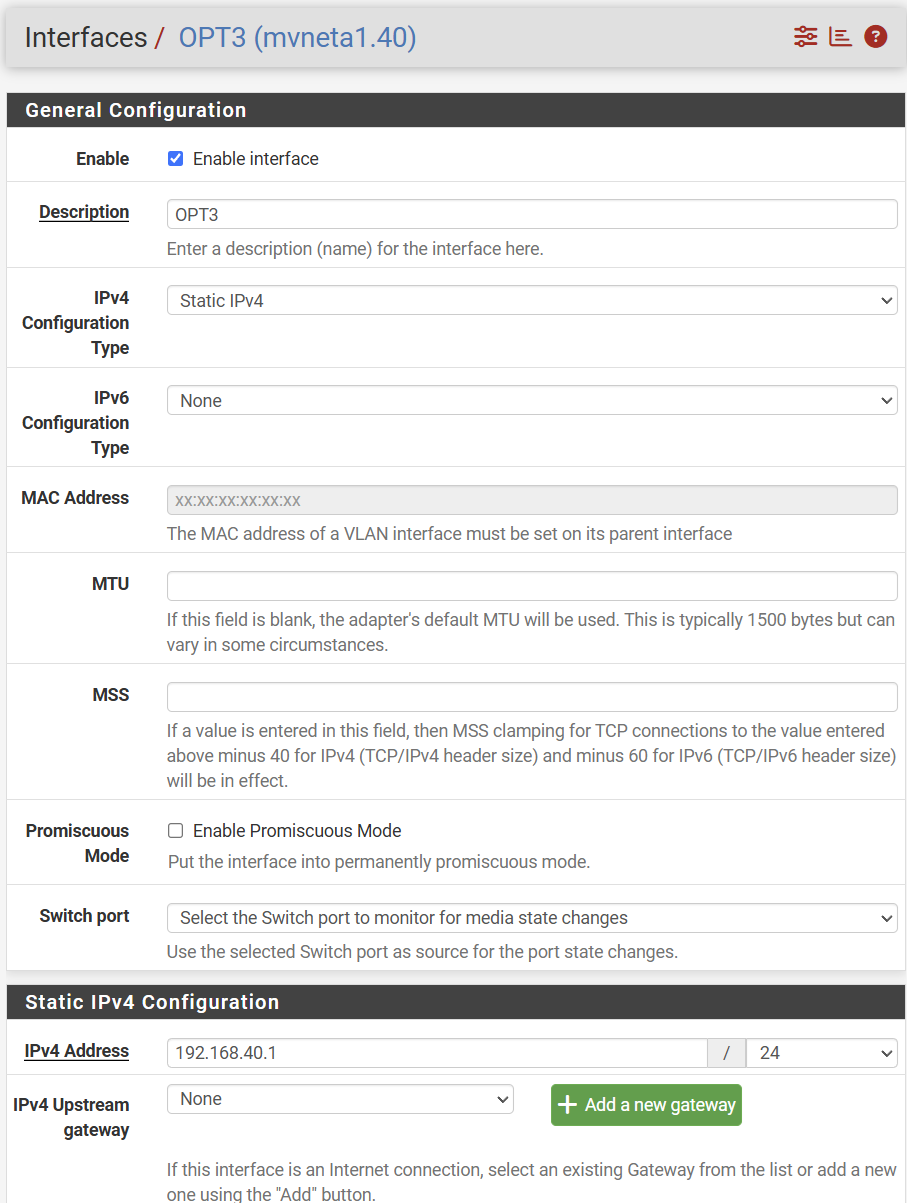Click the Description field label

pyautogui.click(x=84, y=212)
